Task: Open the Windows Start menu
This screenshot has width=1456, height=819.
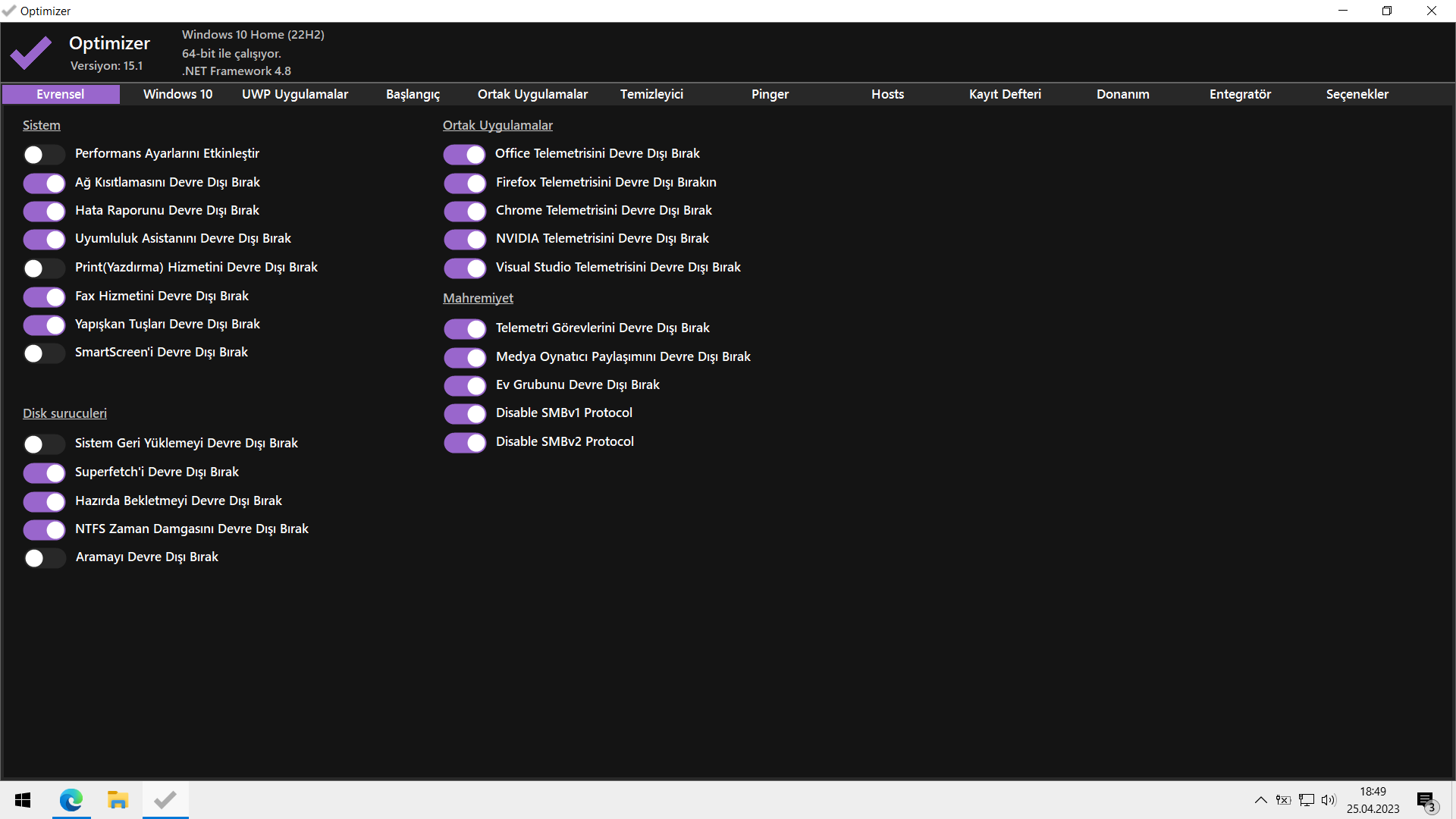Action: tap(23, 800)
